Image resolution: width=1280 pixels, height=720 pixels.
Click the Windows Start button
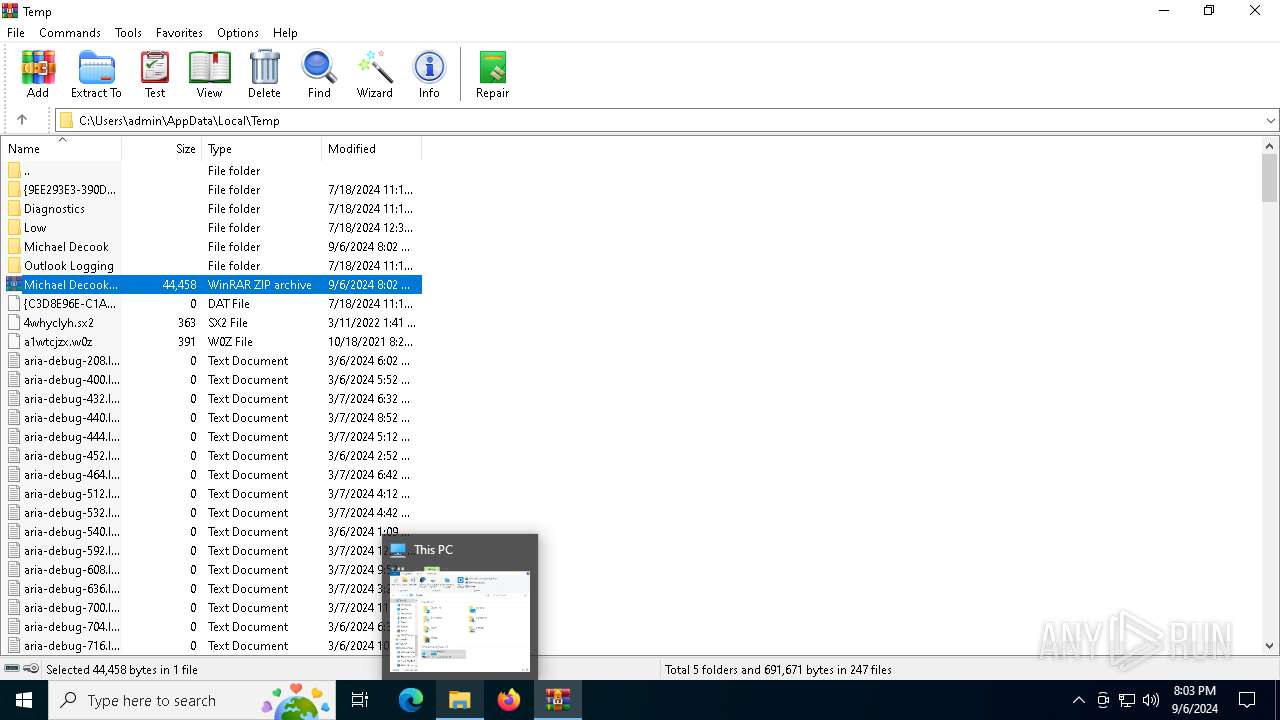point(24,700)
